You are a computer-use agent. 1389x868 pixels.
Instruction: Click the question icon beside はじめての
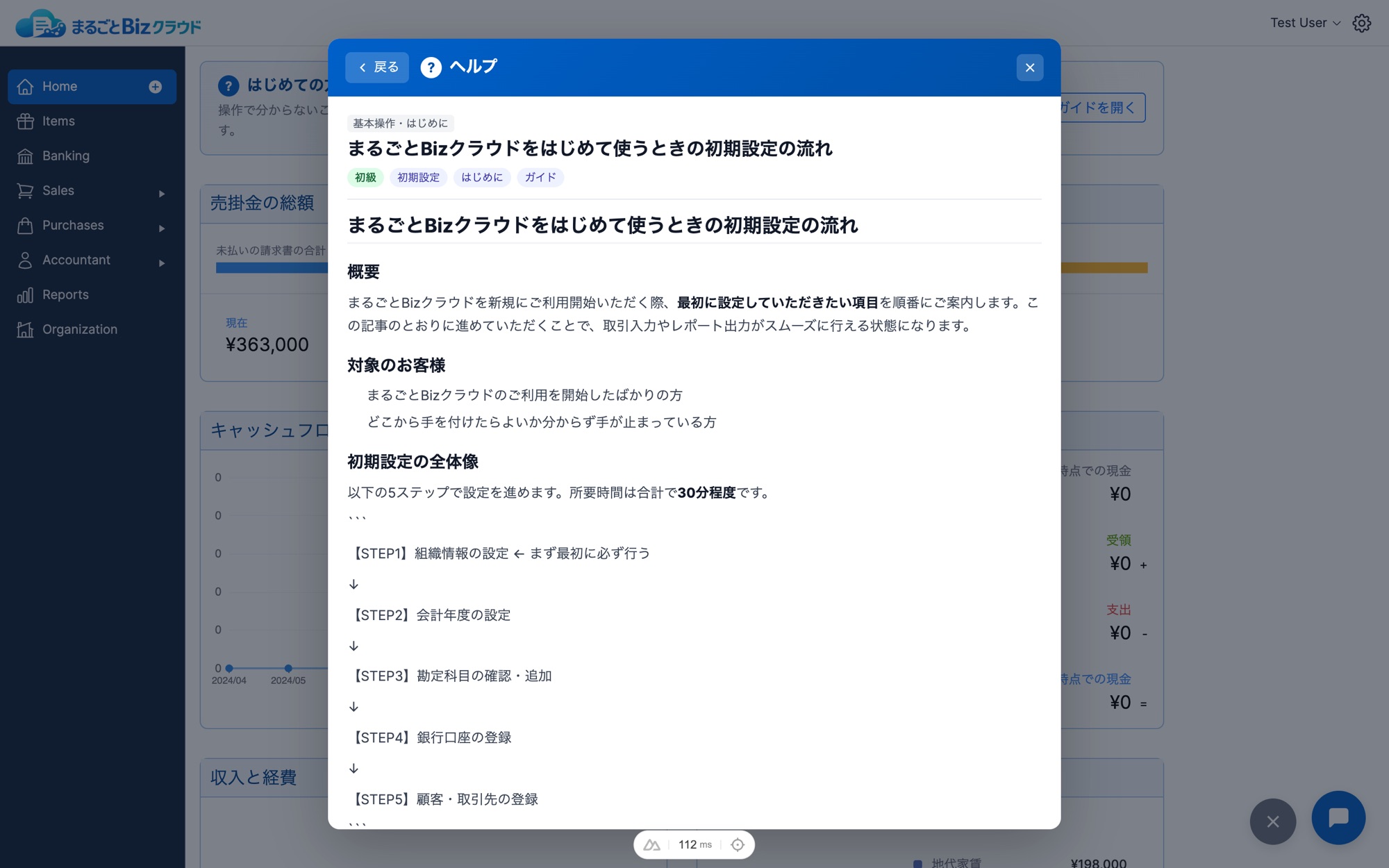[x=228, y=85]
